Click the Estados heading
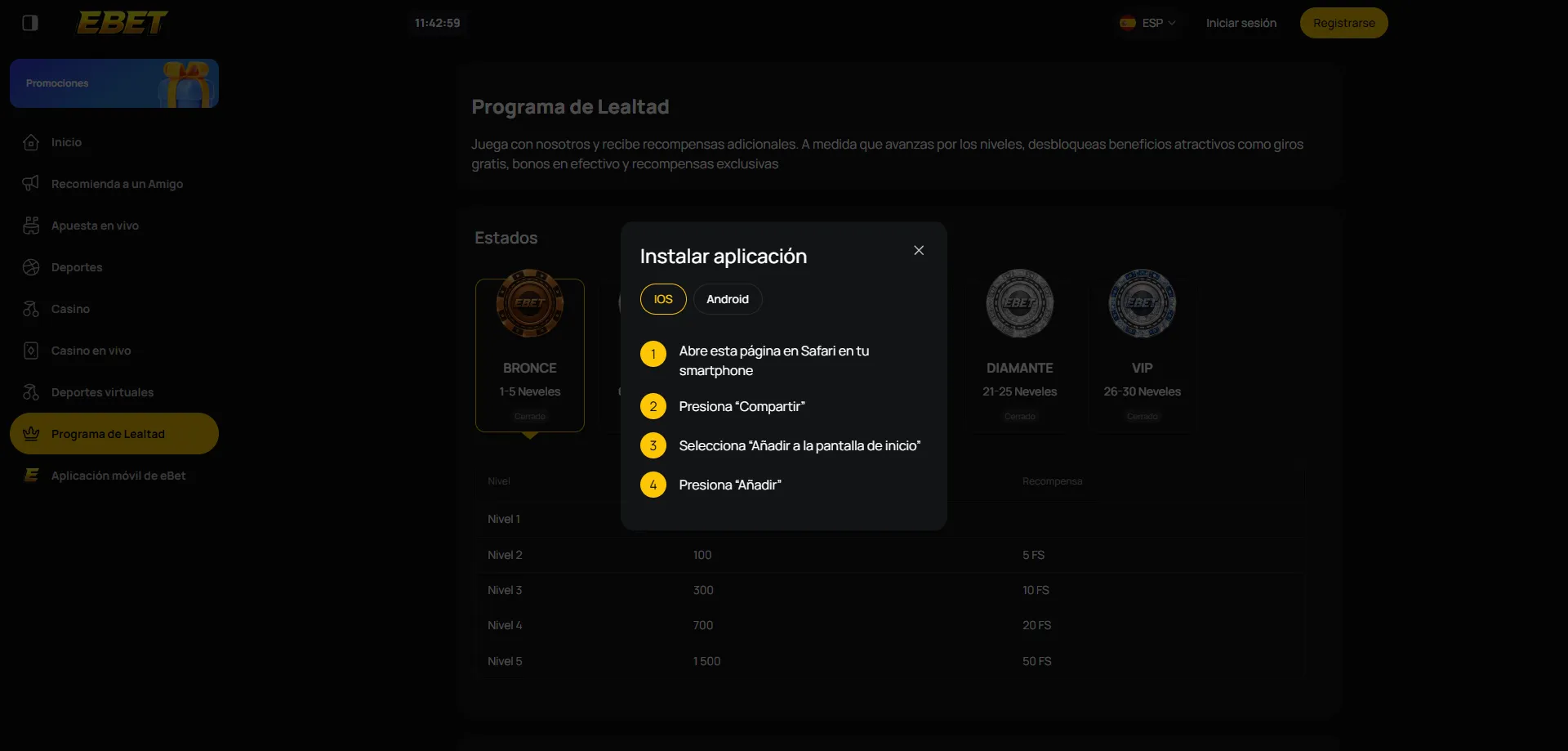Screen dimensions: 1568x751 (x=506, y=238)
